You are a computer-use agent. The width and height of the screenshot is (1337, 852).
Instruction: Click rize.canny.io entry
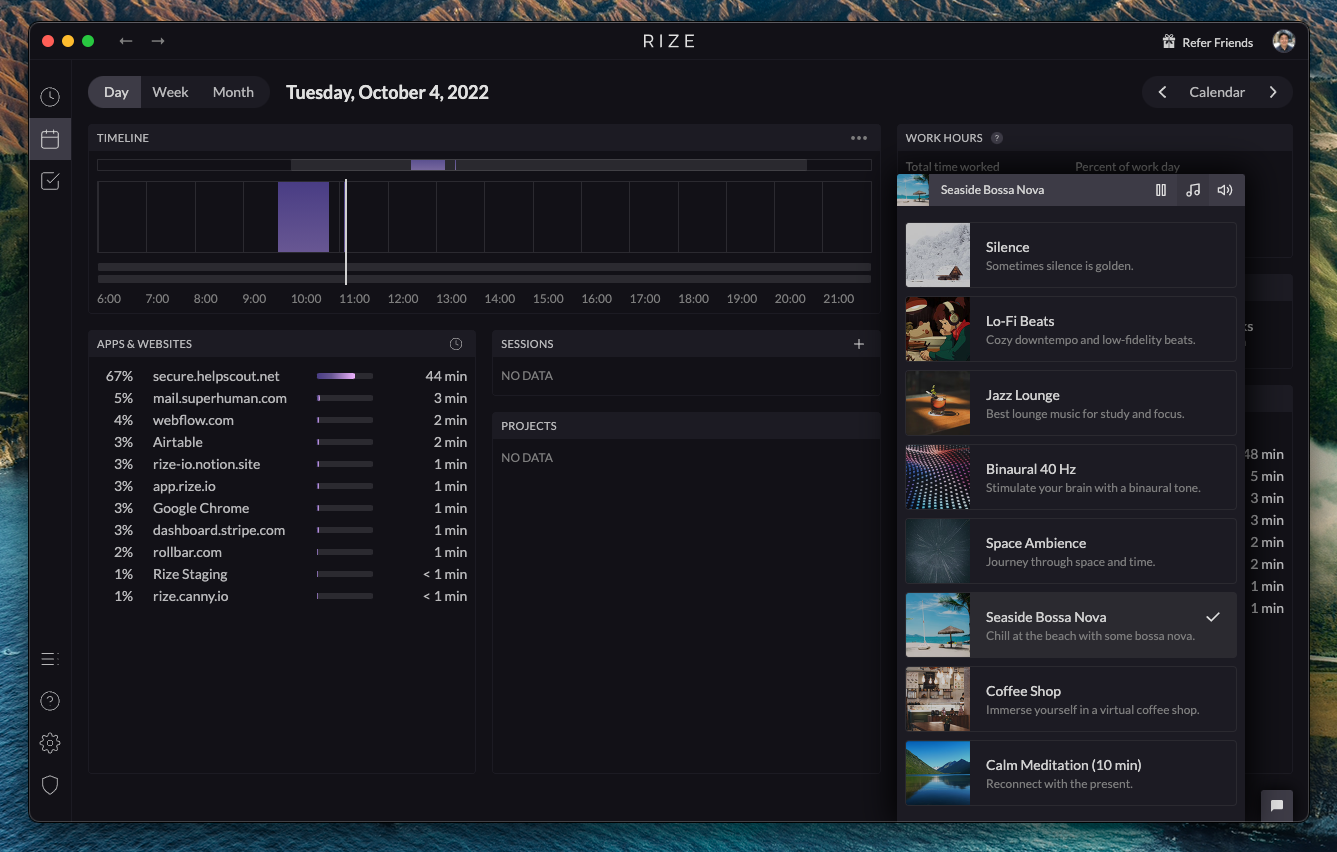click(x=190, y=596)
